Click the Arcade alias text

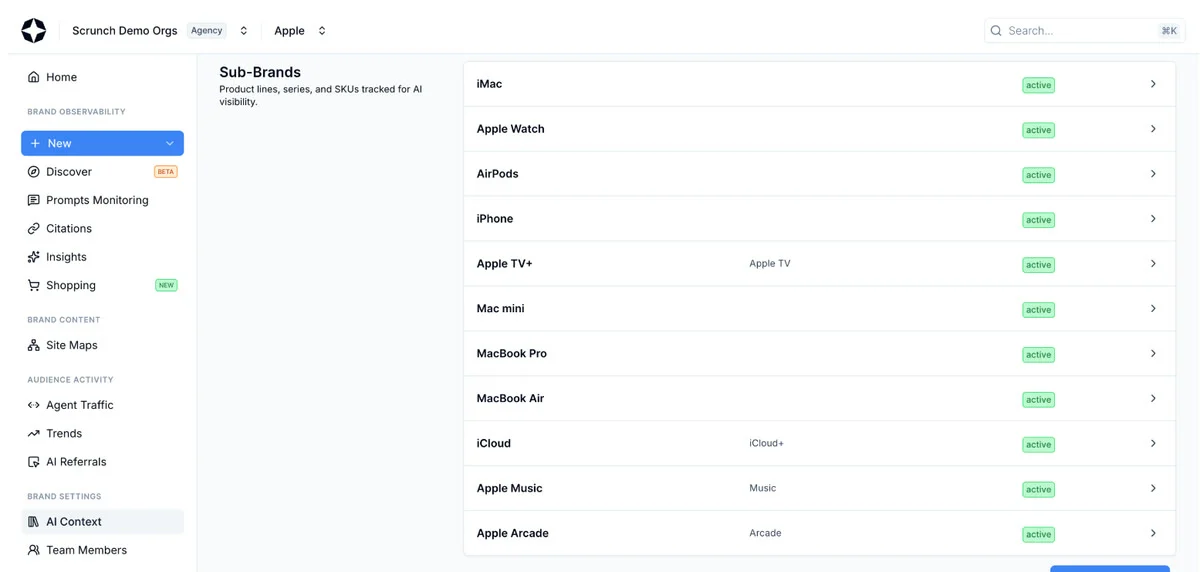pyautogui.click(x=765, y=533)
